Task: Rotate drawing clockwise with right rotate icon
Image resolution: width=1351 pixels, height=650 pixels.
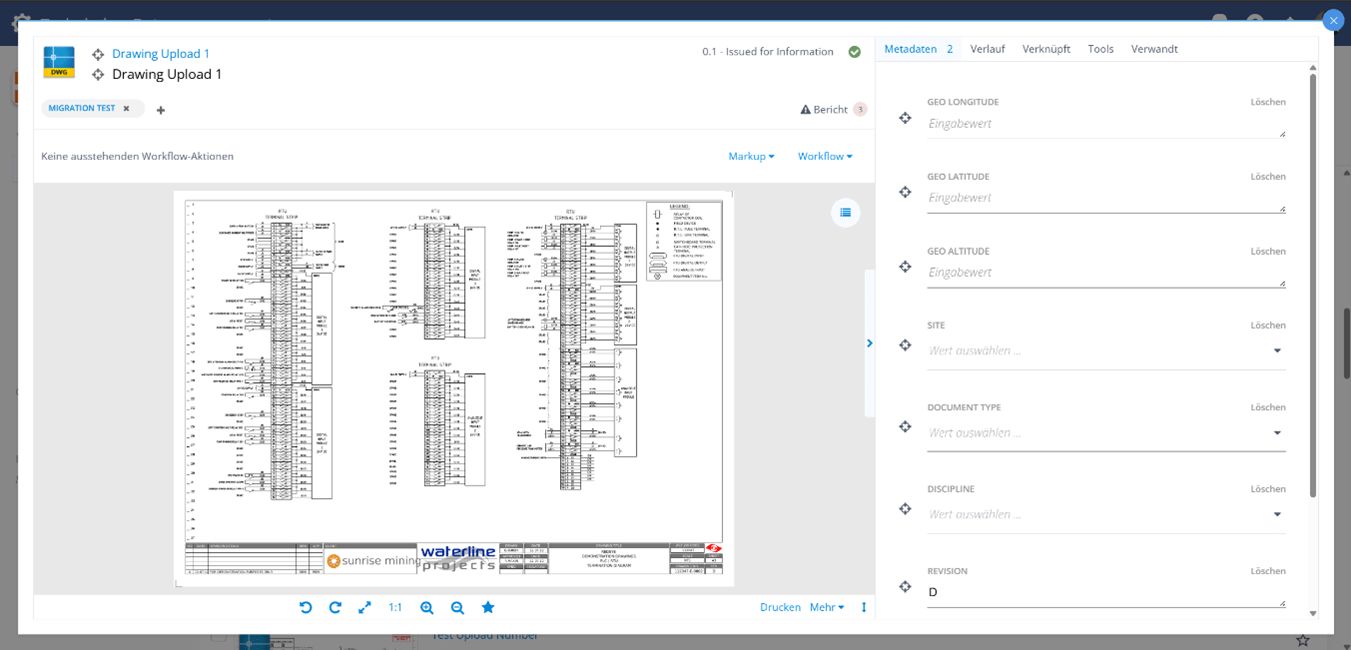Action: click(335, 608)
